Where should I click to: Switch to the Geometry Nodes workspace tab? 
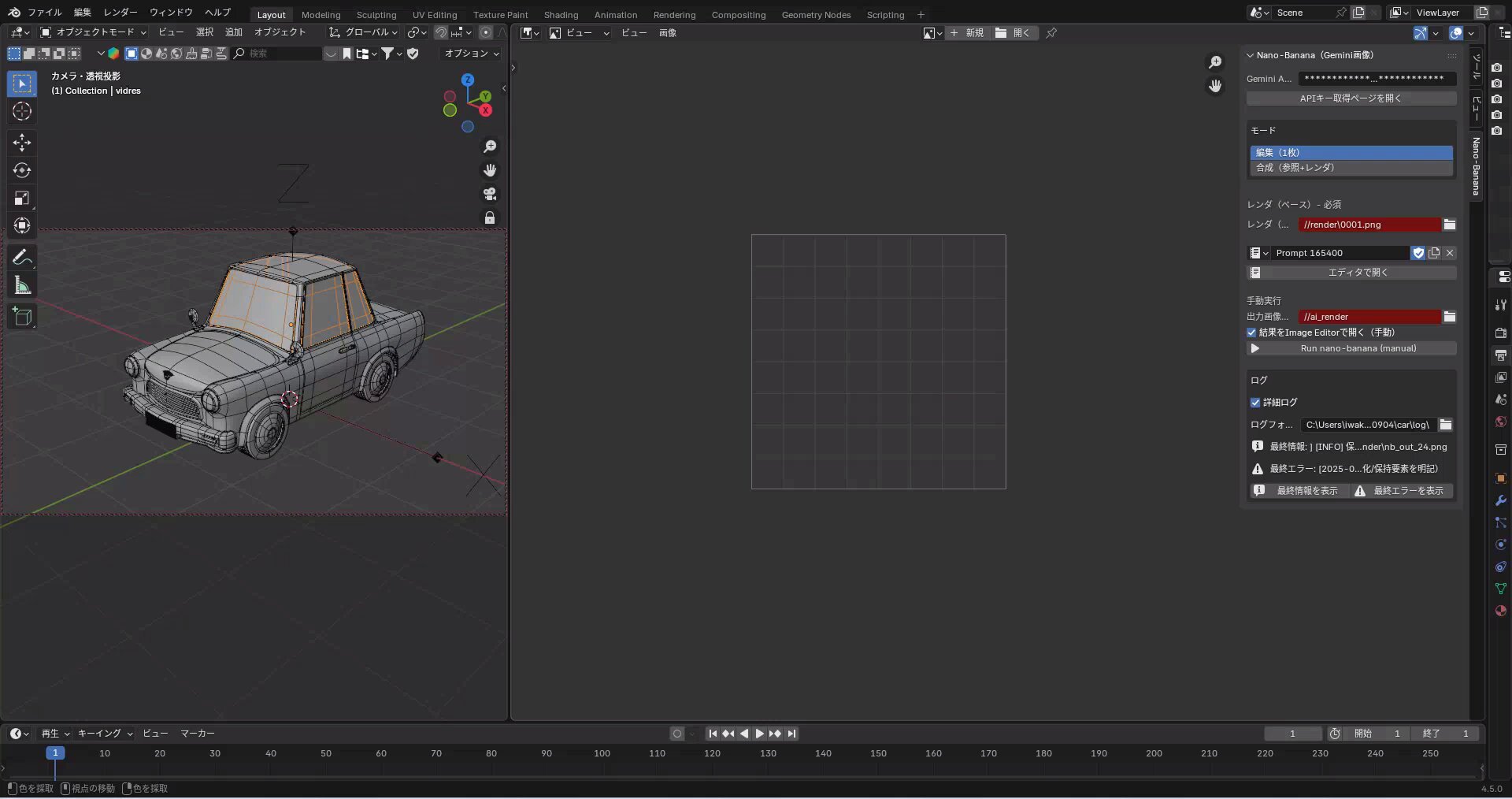pyautogui.click(x=816, y=15)
